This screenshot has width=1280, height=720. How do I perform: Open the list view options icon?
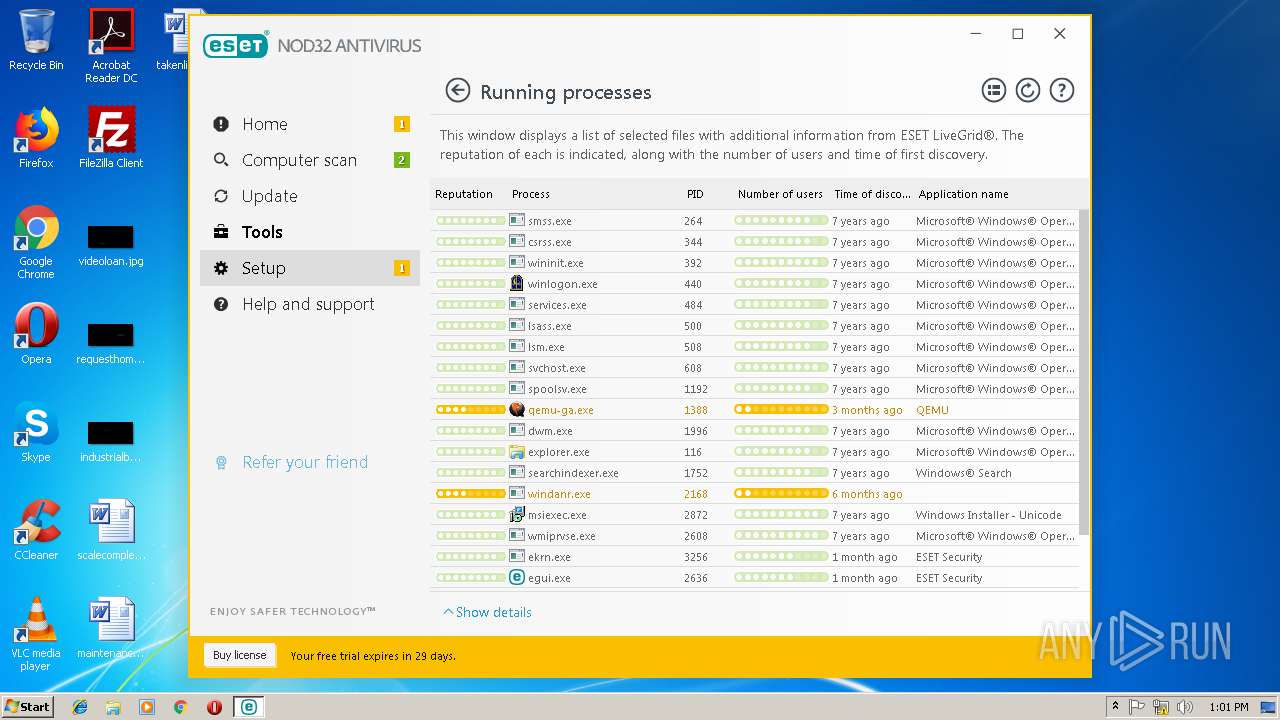tap(993, 91)
